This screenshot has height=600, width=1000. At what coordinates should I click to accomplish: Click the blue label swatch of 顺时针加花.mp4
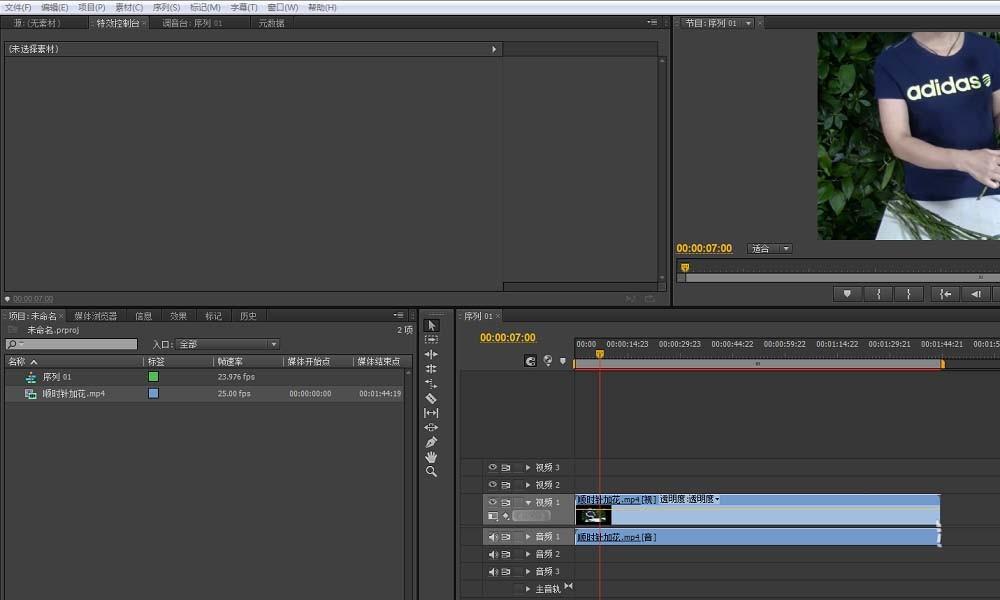(x=153, y=394)
